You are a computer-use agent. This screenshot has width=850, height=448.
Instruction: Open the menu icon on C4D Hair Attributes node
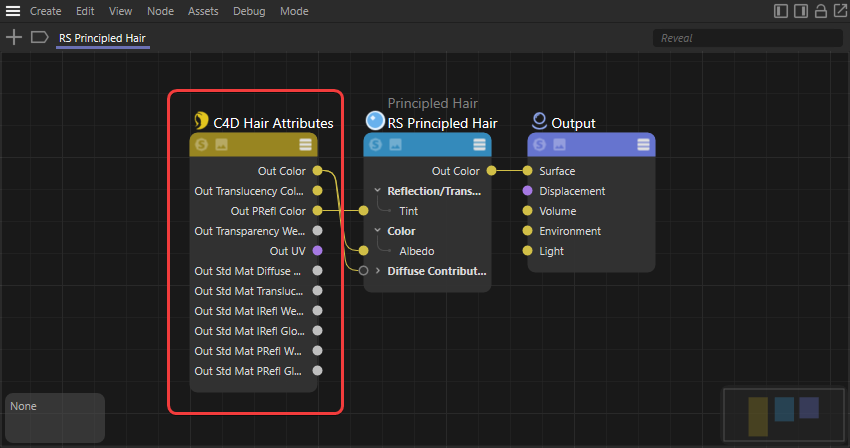(305, 145)
